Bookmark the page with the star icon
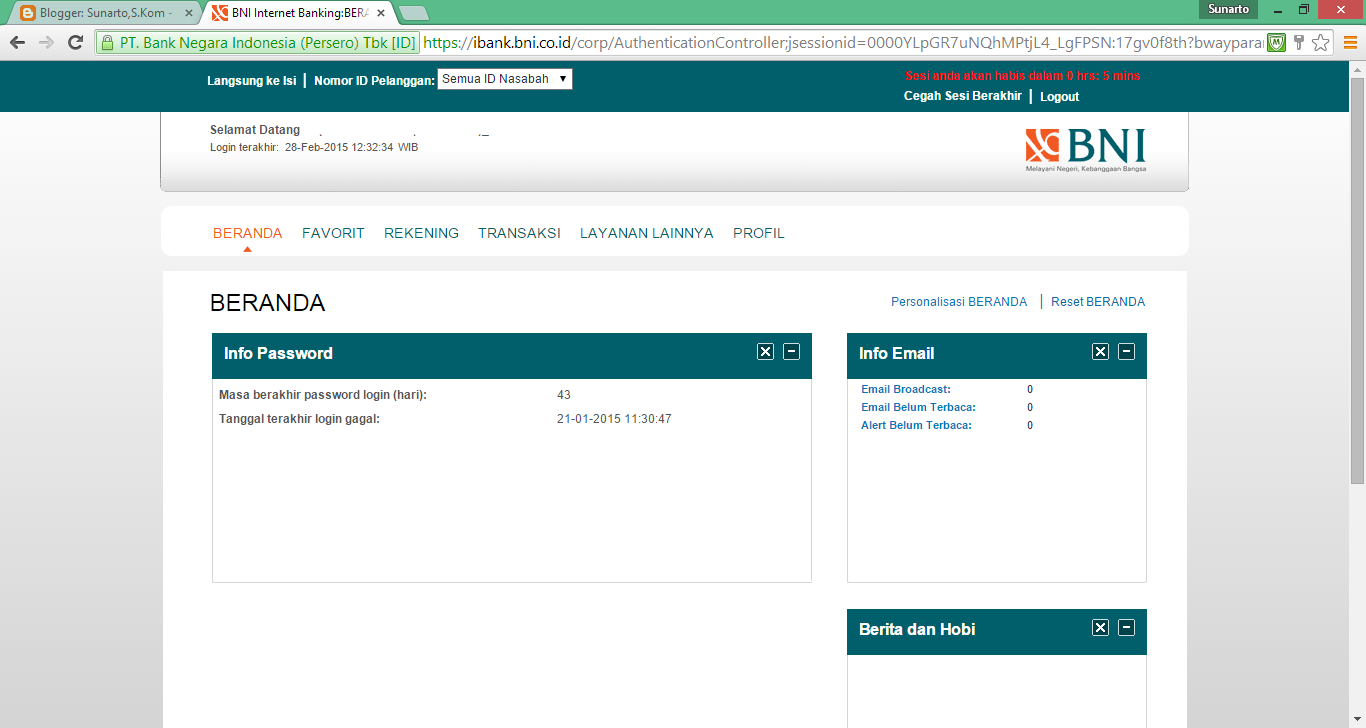Screen dimensions: 1366x728 pyautogui.click(x=1320, y=42)
